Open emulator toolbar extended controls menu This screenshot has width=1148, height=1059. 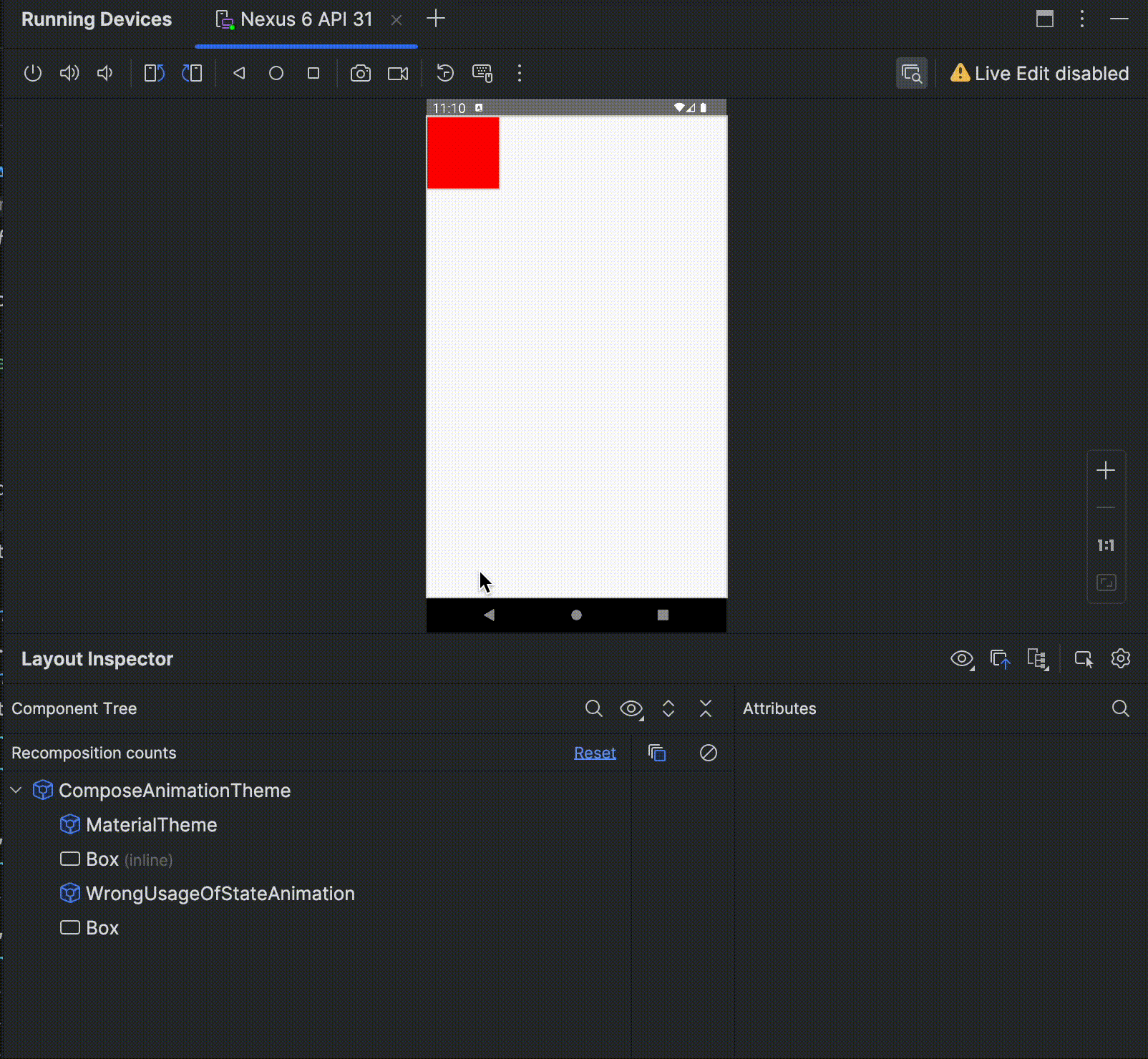coord(520,73)
